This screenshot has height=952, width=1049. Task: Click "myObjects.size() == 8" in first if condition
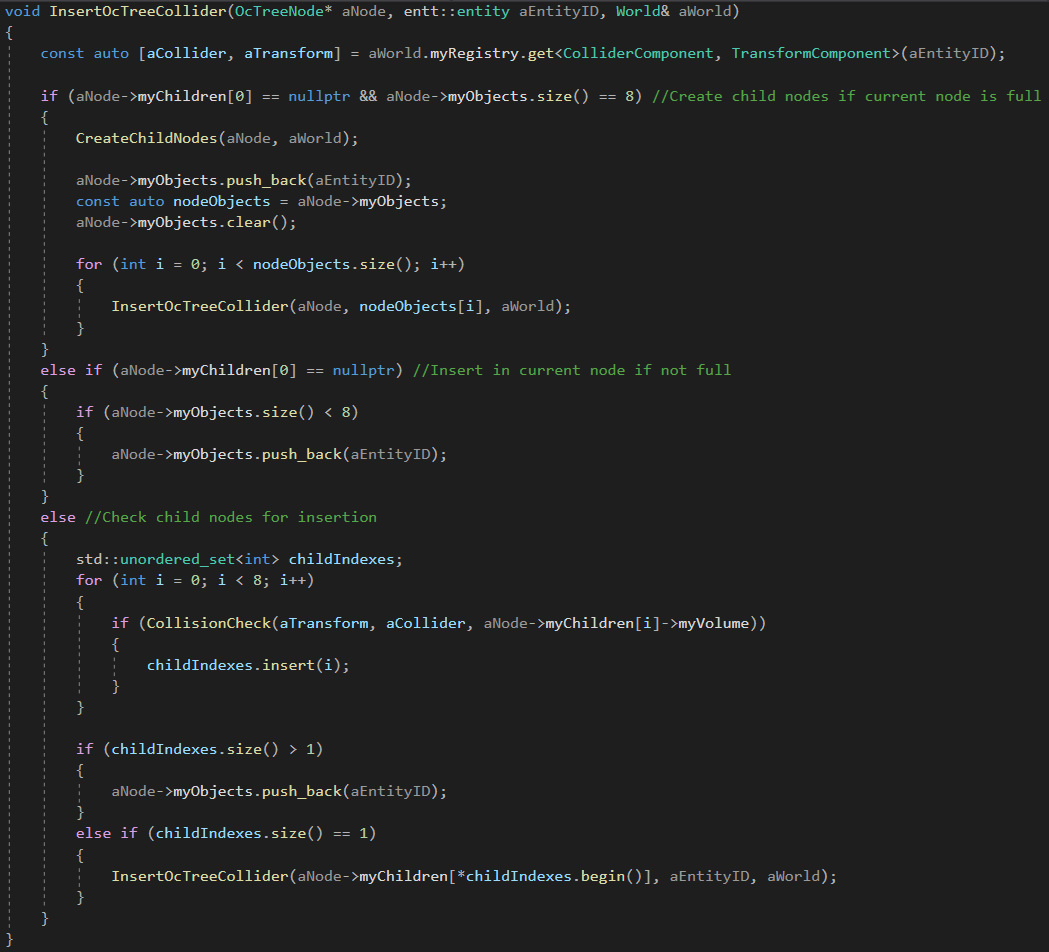(x=541, y=96)
